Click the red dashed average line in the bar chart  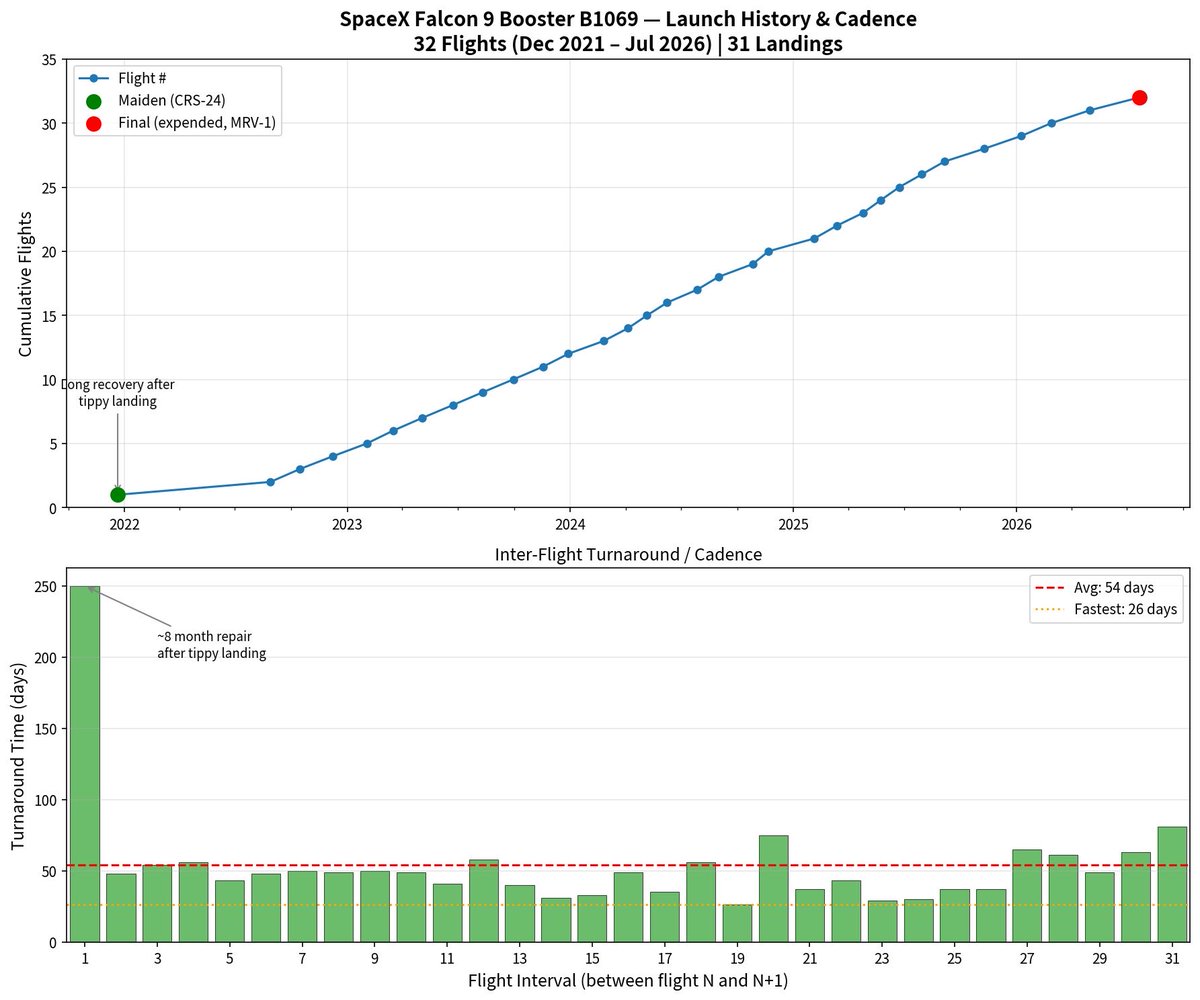click(628, 865)
